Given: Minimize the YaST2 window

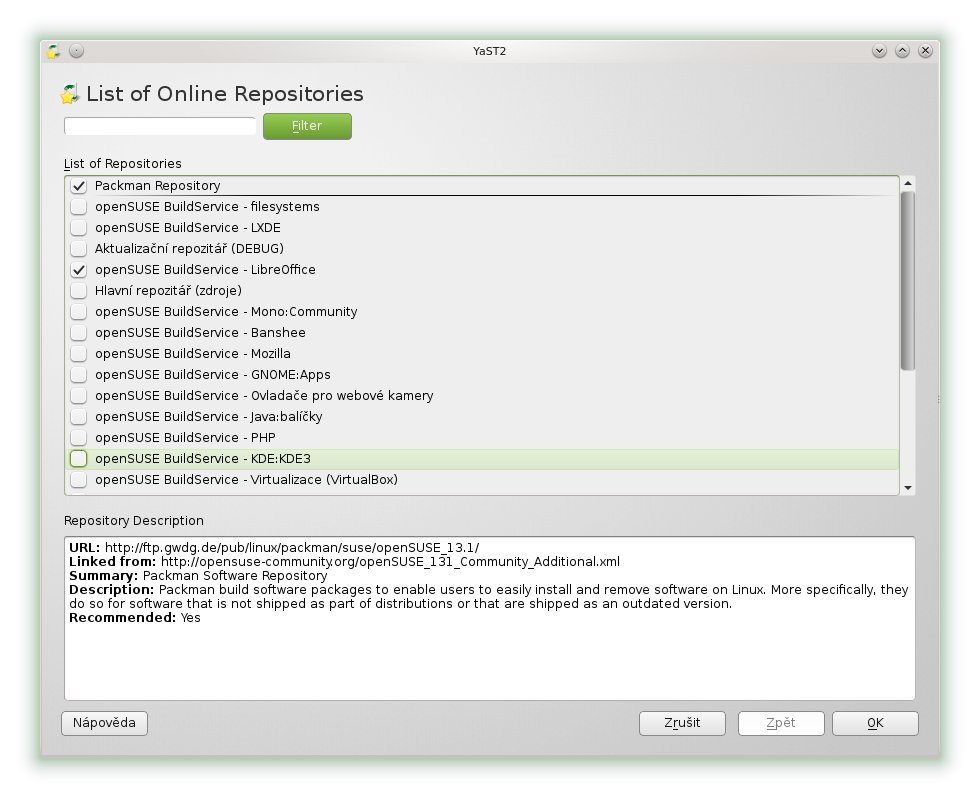Looking at the screenshot, I should point(879,51).
